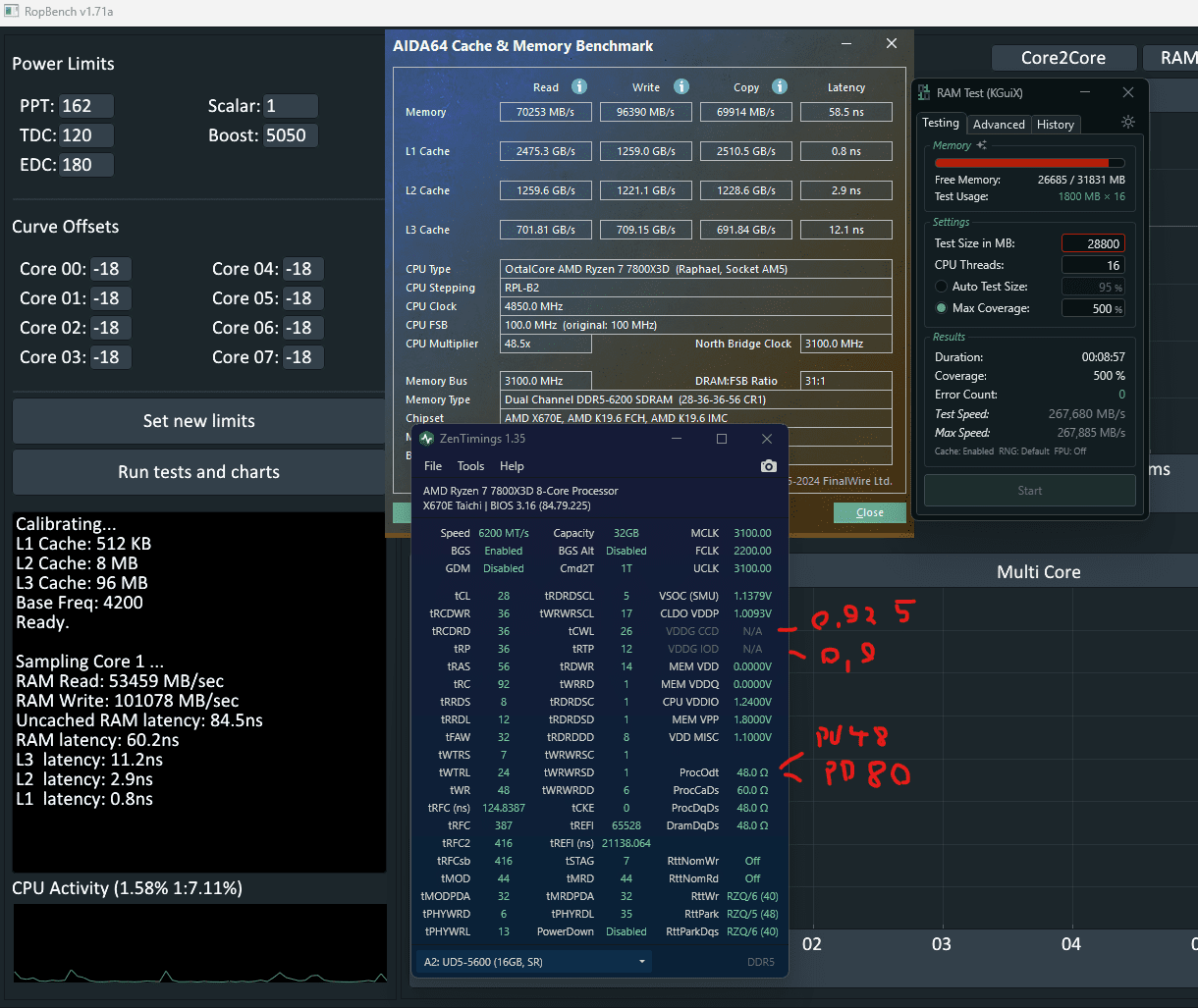Click the Error Count value 0 in RAM Test
Image resolution: width=1198 pixels, height=1008 pixels.
pos(1121,395)
